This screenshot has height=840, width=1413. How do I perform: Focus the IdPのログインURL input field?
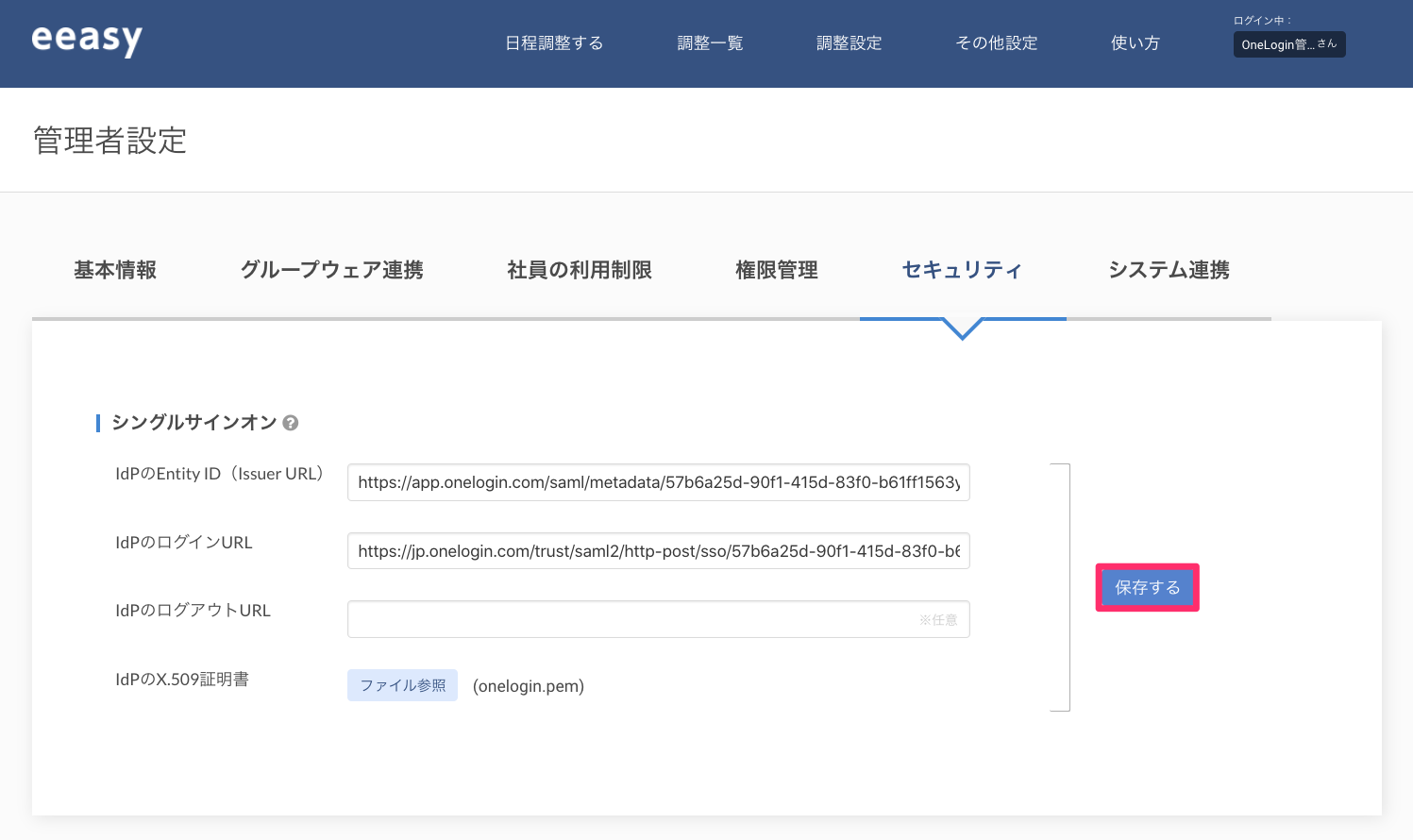tap(659, 551)
